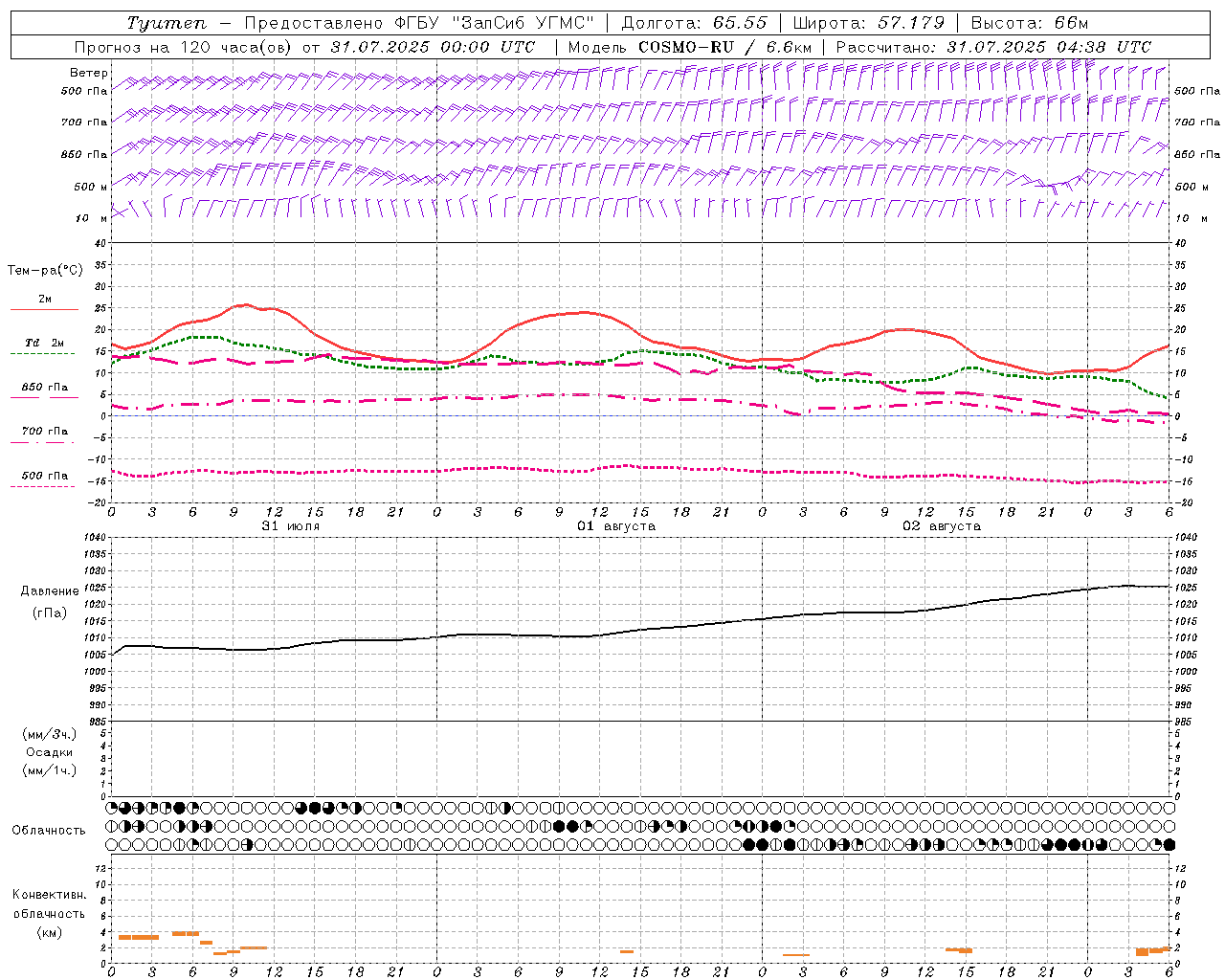Click the 'Конвективн.' convective label
Screen dimensions: 1225x980
click(49, 895)
